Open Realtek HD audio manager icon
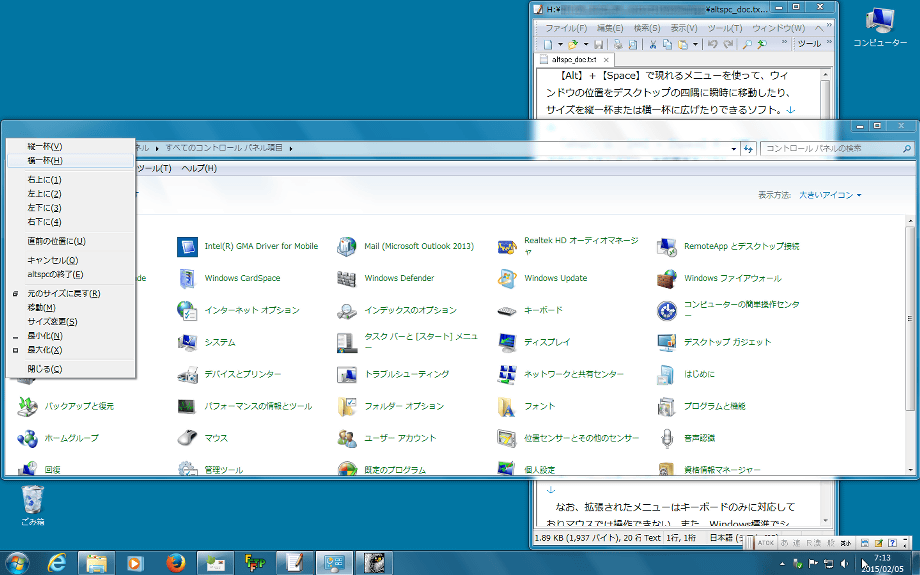Screen dimensions: 920x575 tap(507, 247)
